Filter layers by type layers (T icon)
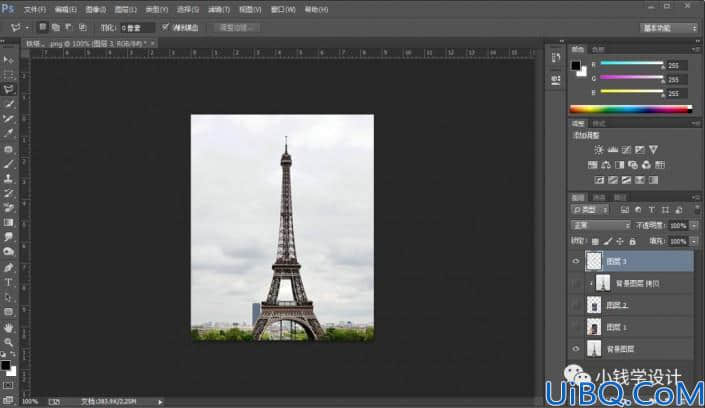 pyautogui.click(x=651, y=210)
